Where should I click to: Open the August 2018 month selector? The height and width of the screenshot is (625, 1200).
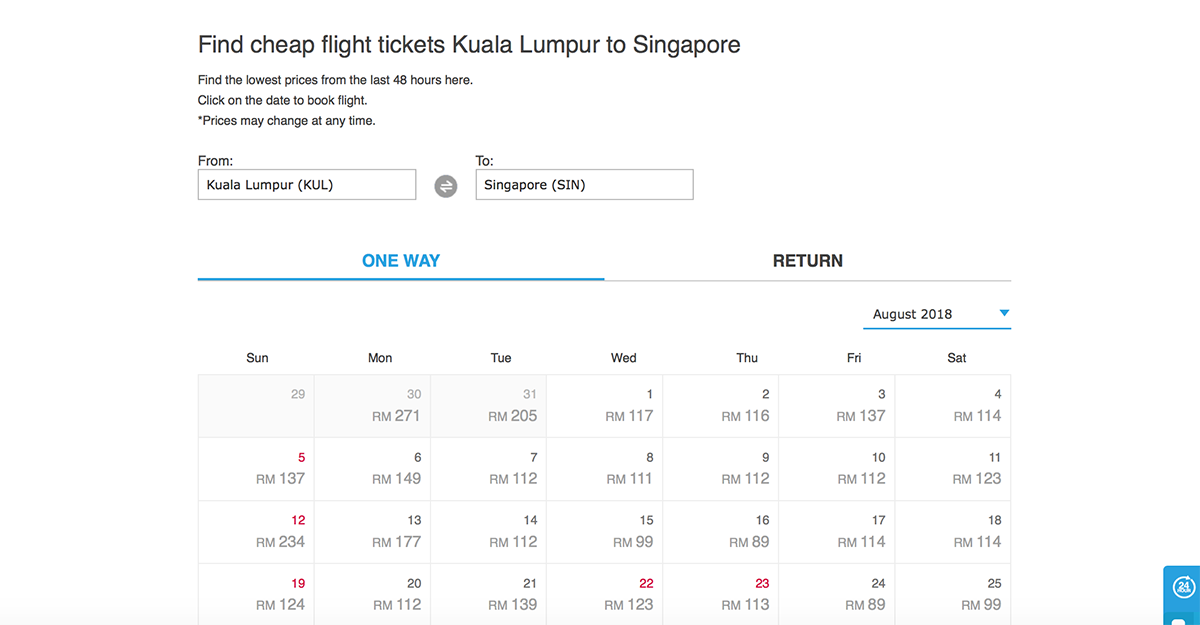click(x=937, y=314)
